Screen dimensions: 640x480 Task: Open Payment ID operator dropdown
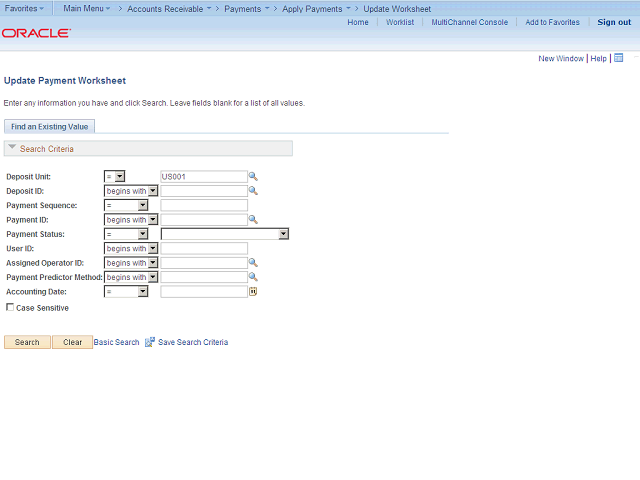(131, 220)
